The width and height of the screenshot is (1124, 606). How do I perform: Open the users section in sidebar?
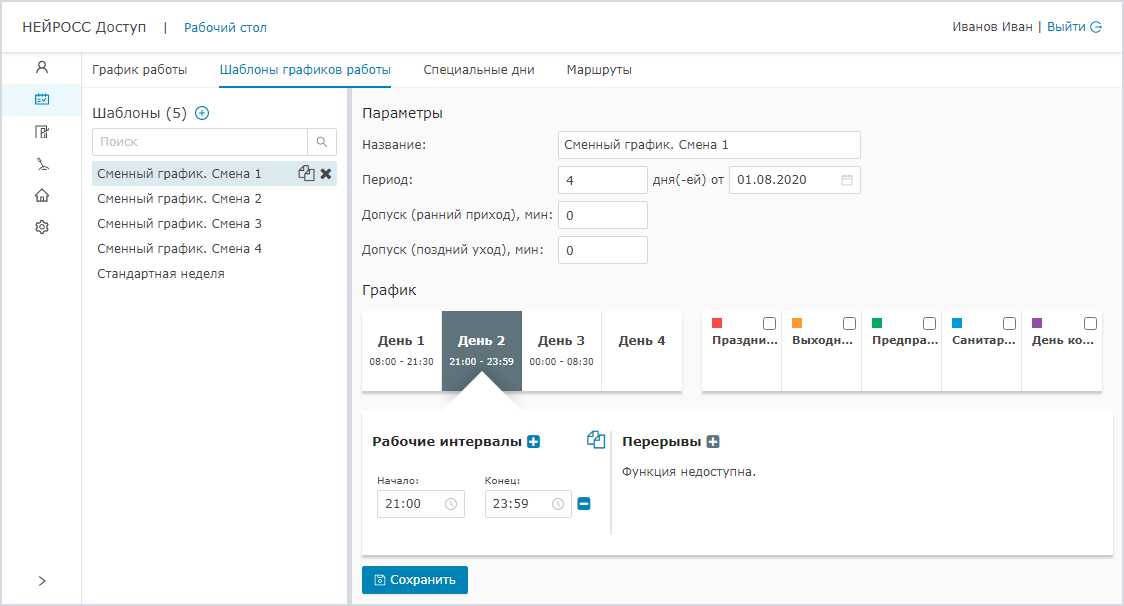pyautogui.click(x=41, y=68)
